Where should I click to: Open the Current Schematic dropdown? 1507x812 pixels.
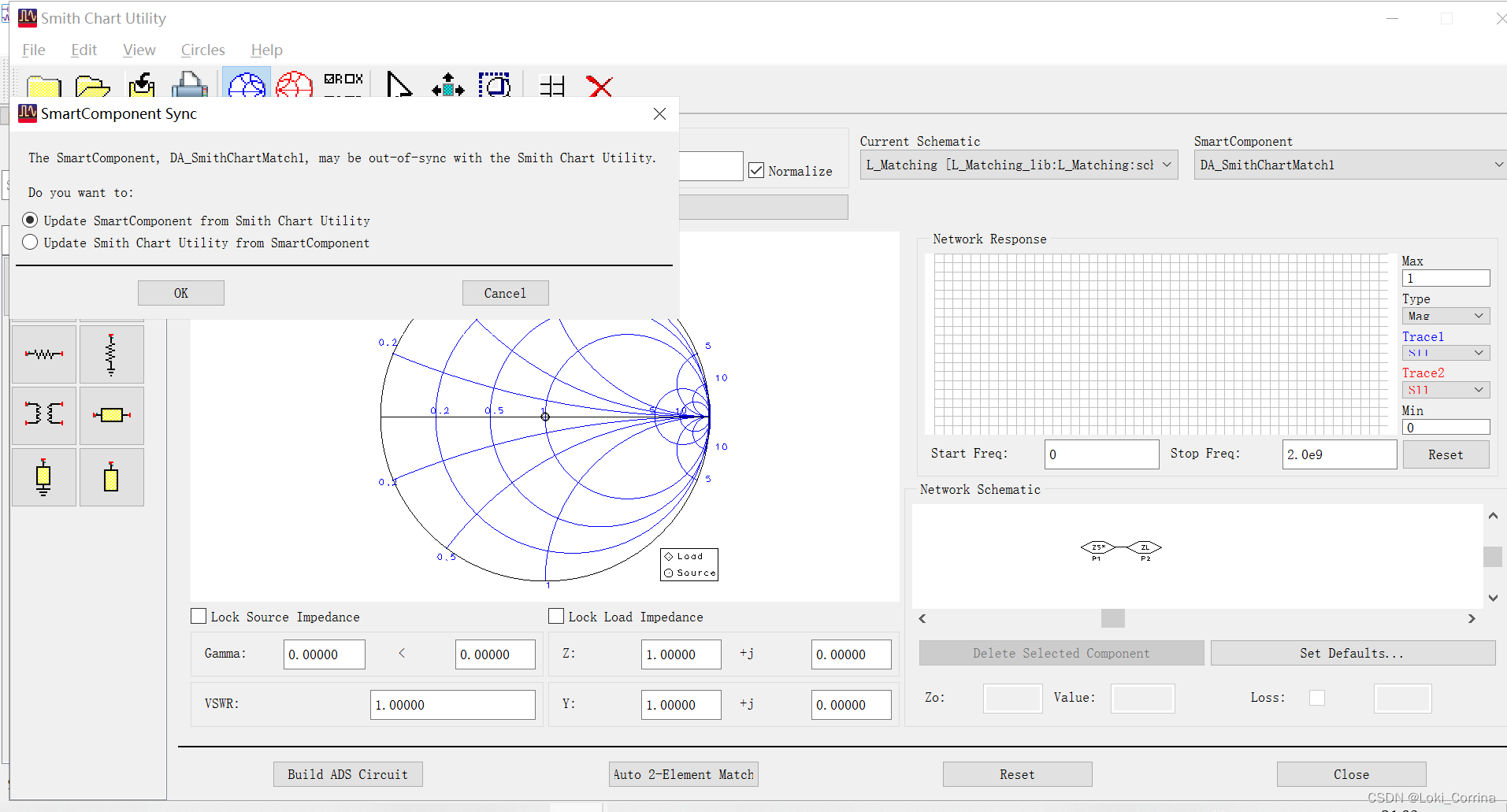click(1019, 165)
